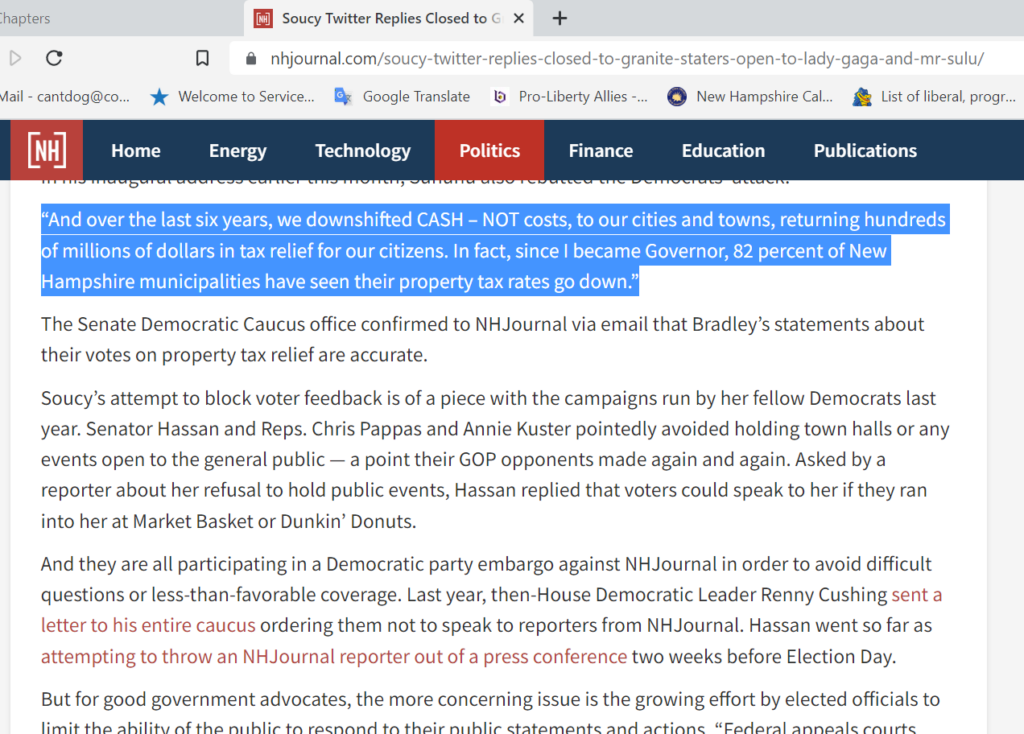
Task: Open the Energy menu item
Action: (237, 151)
